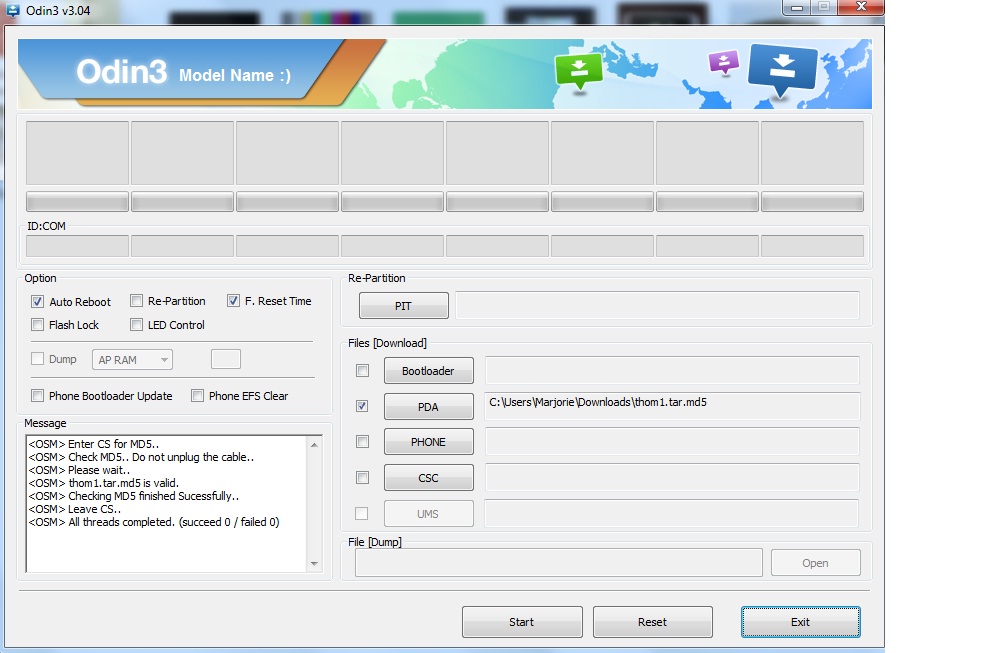Exit the Odin3 application
The height and width of the screenshot is (653, 1008).
pos(800,622)
